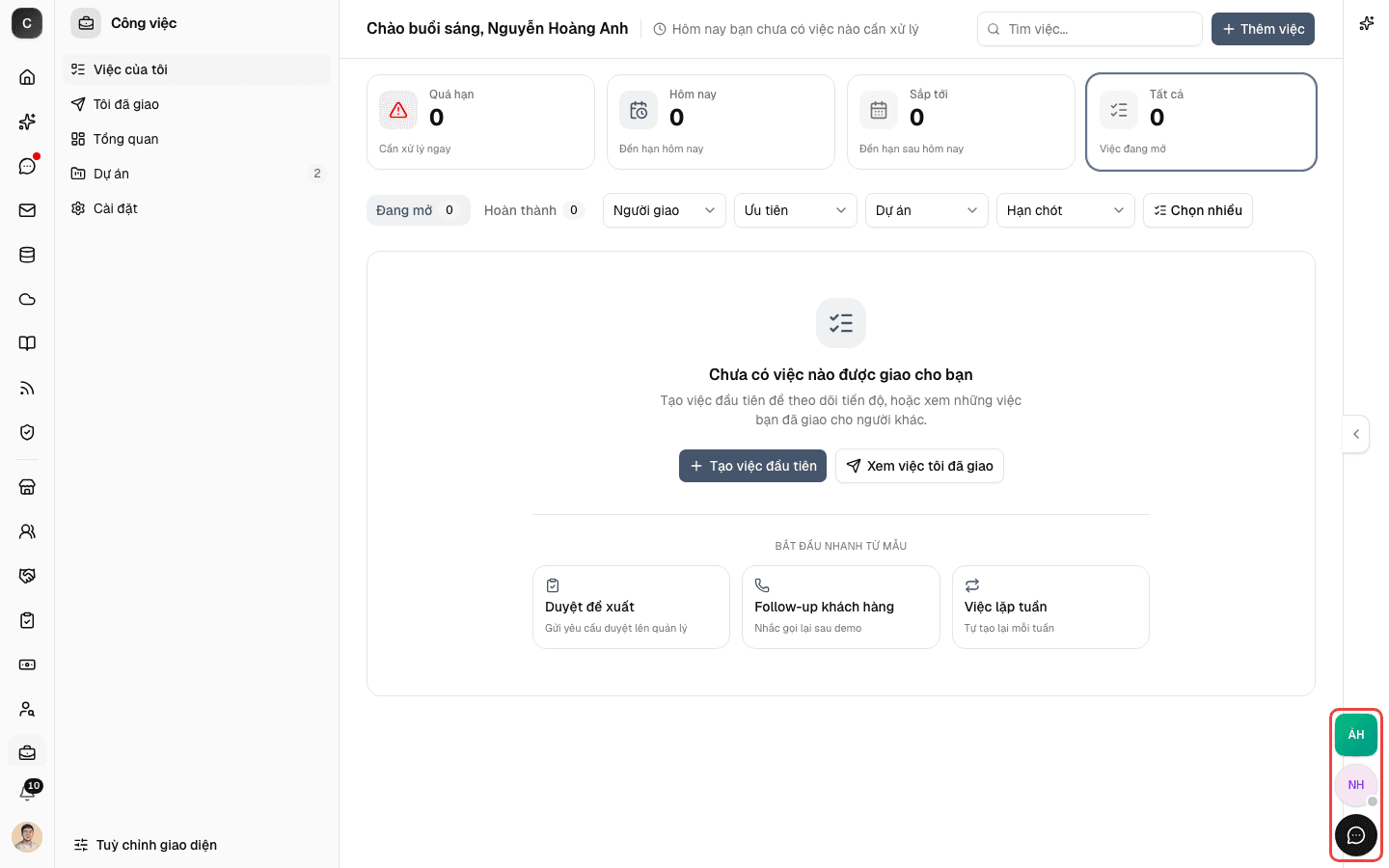
Task: Open Cài đặt in the sidebar
Action: [x=197, y=208]
